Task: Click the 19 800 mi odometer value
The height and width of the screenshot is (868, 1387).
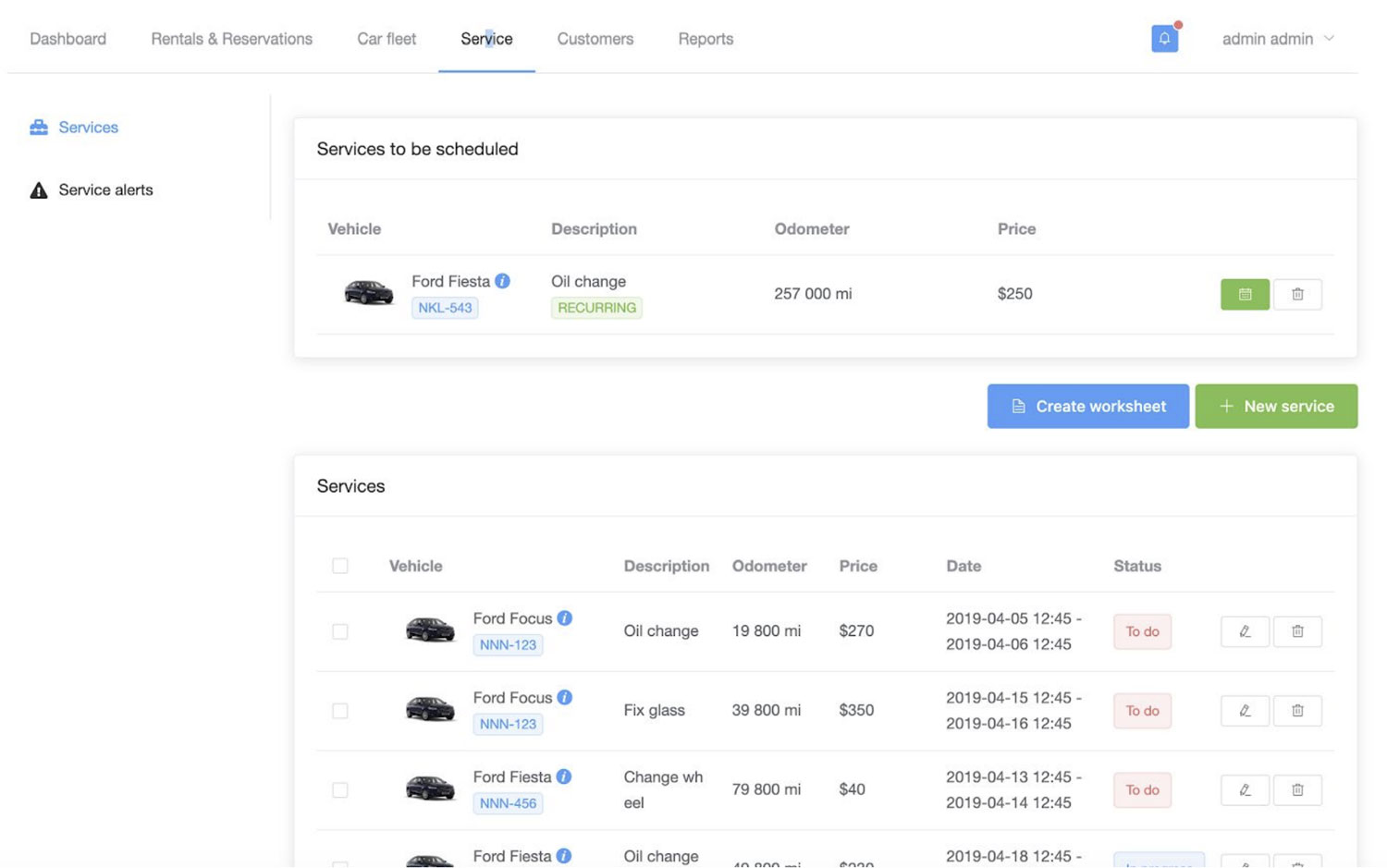Action: (767, 631)
